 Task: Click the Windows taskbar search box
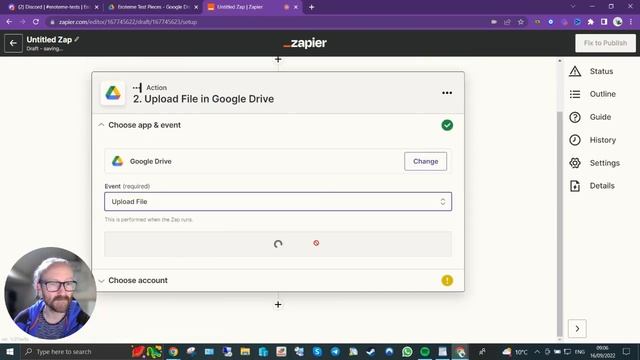click(75, 351)
